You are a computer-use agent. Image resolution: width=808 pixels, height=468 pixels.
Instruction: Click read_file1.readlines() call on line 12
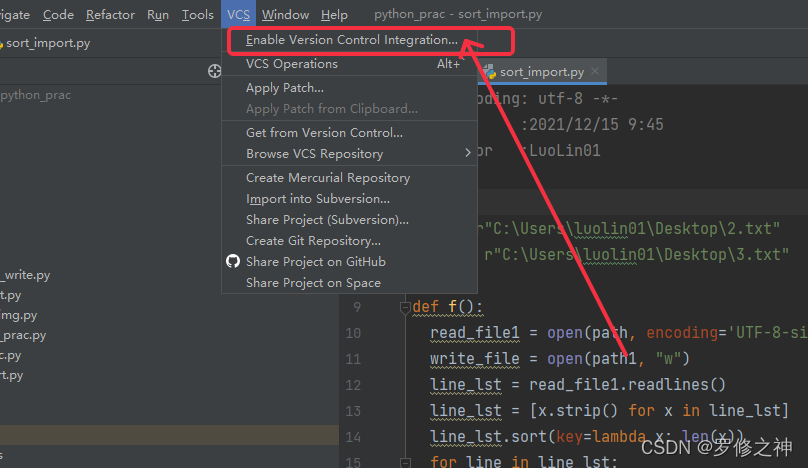[628, 385]
